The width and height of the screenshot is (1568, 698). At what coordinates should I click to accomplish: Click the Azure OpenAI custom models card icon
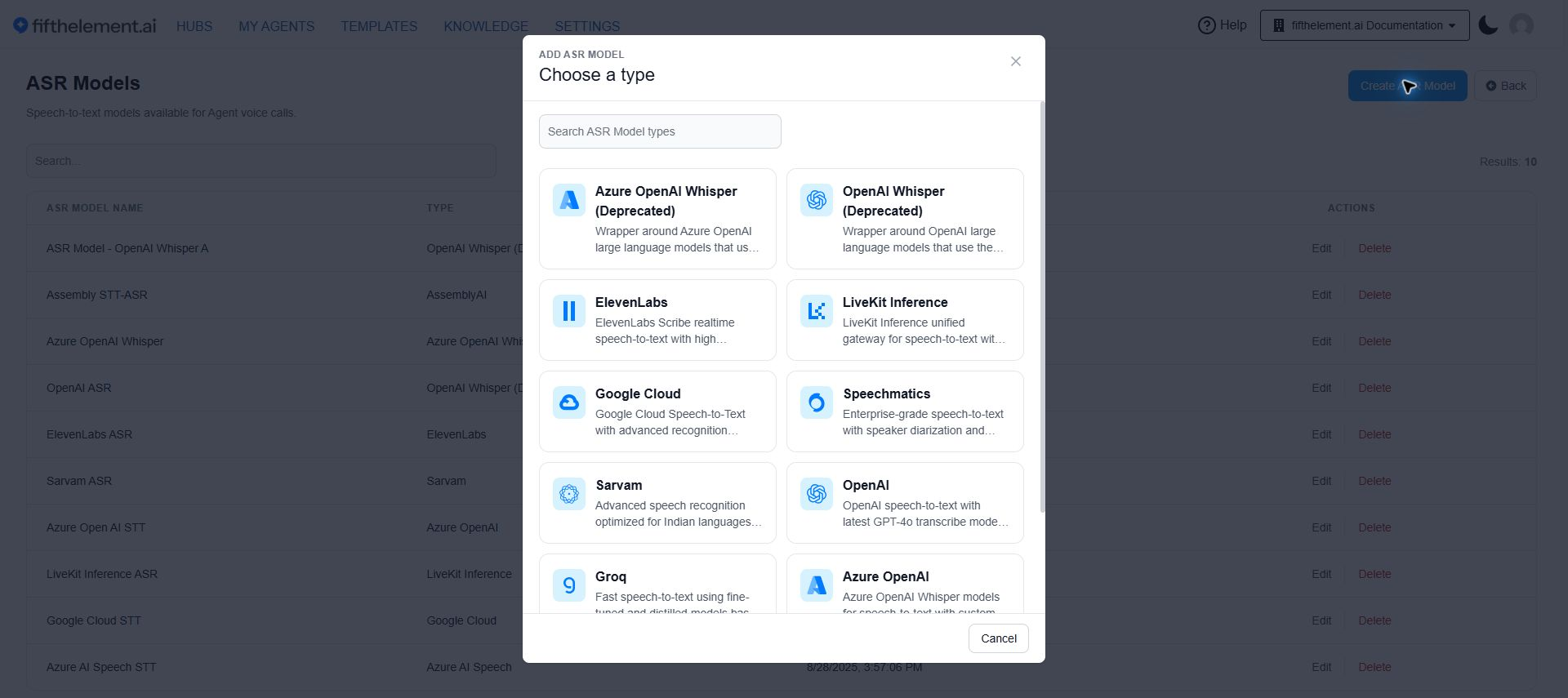click(817, 585)
